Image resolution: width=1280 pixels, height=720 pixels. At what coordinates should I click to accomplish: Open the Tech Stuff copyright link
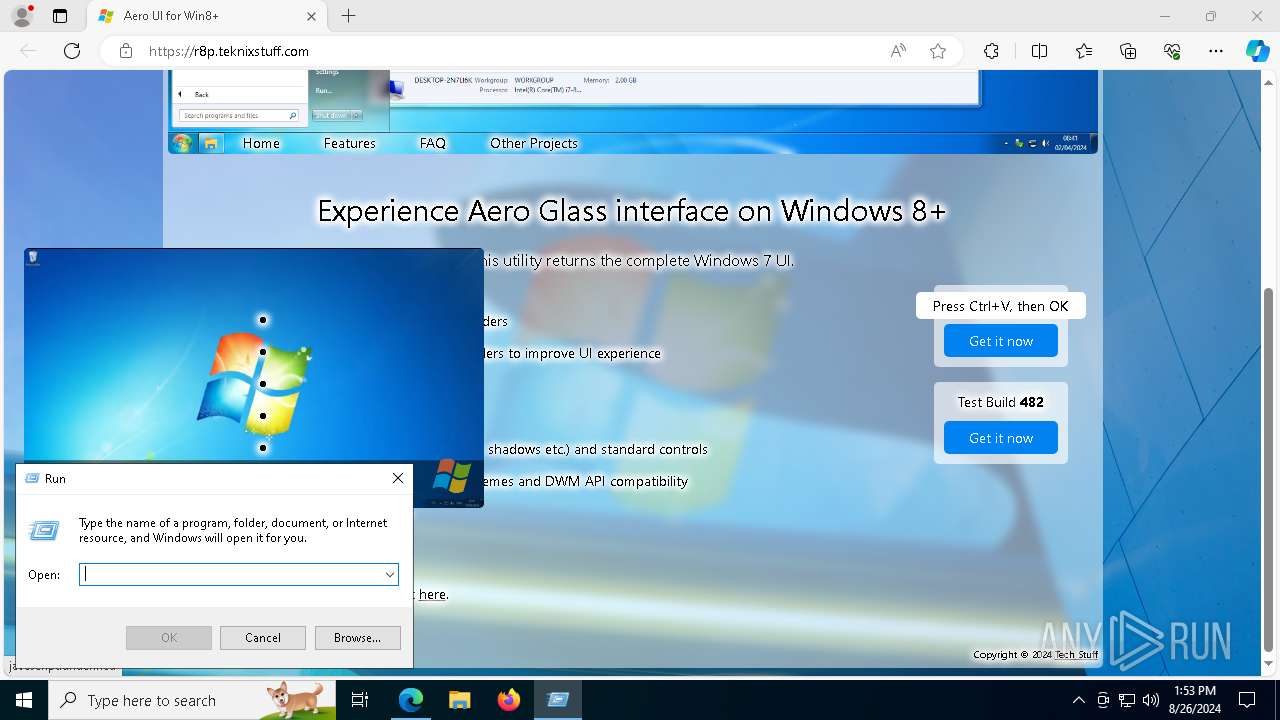[x=1076, y=654]
